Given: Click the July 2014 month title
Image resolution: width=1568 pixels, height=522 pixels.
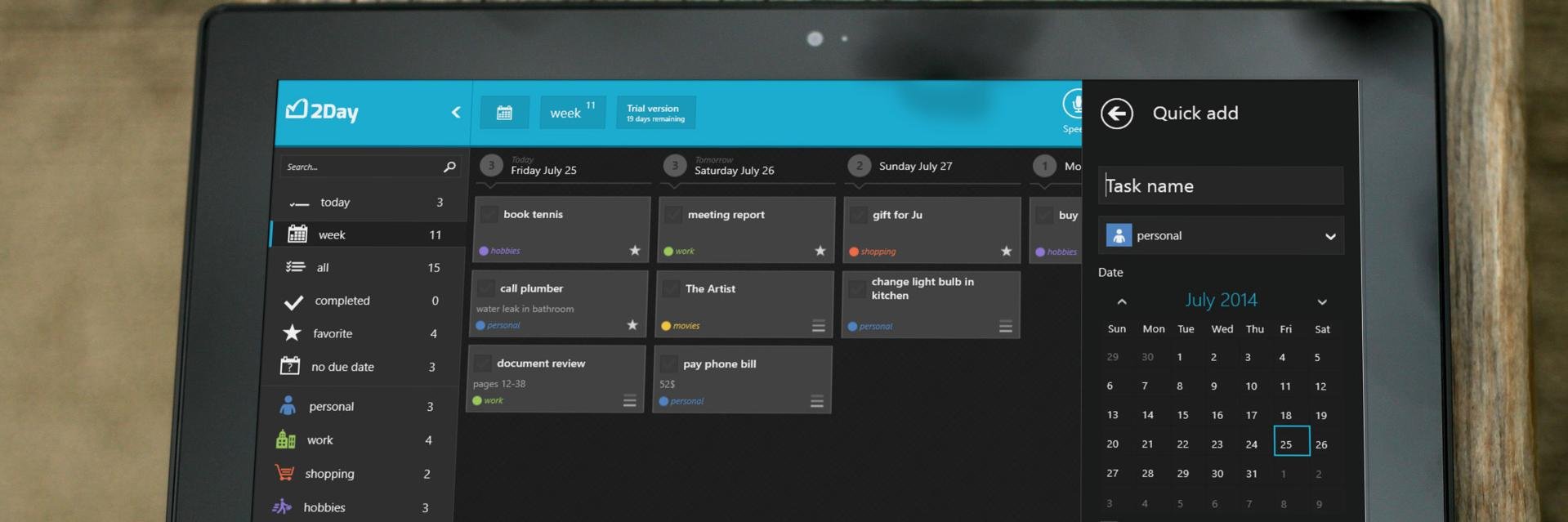Looking at the screenshot, I should tap(1221, 300).
